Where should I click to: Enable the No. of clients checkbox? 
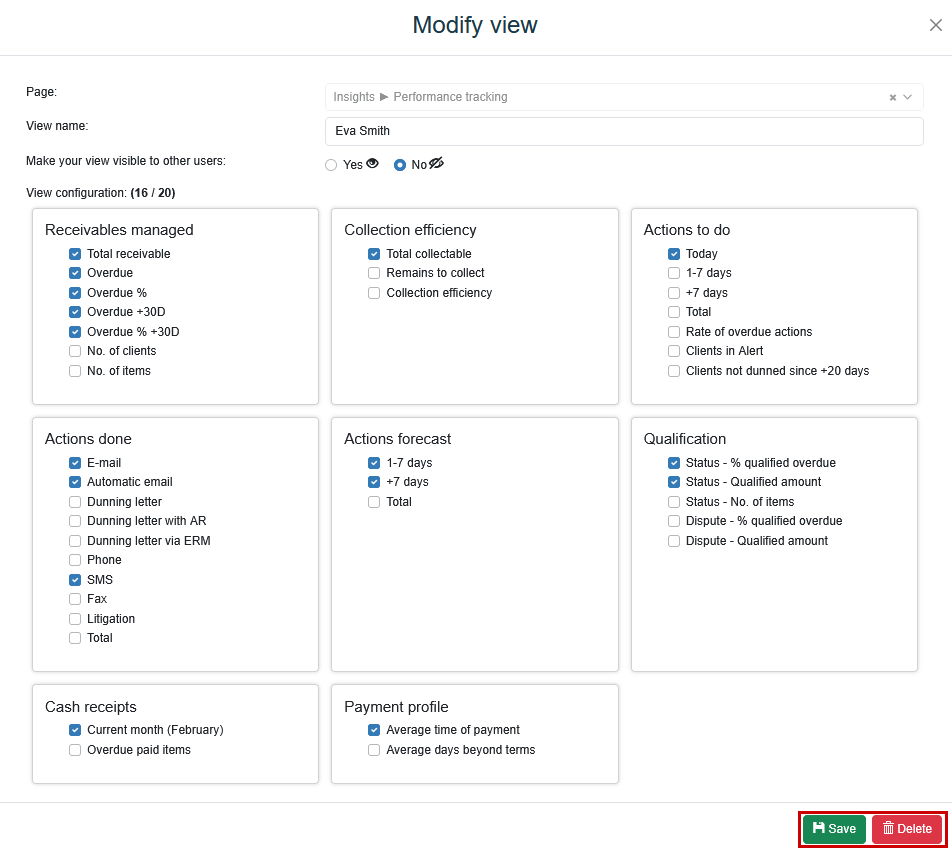tap(75, 351)
